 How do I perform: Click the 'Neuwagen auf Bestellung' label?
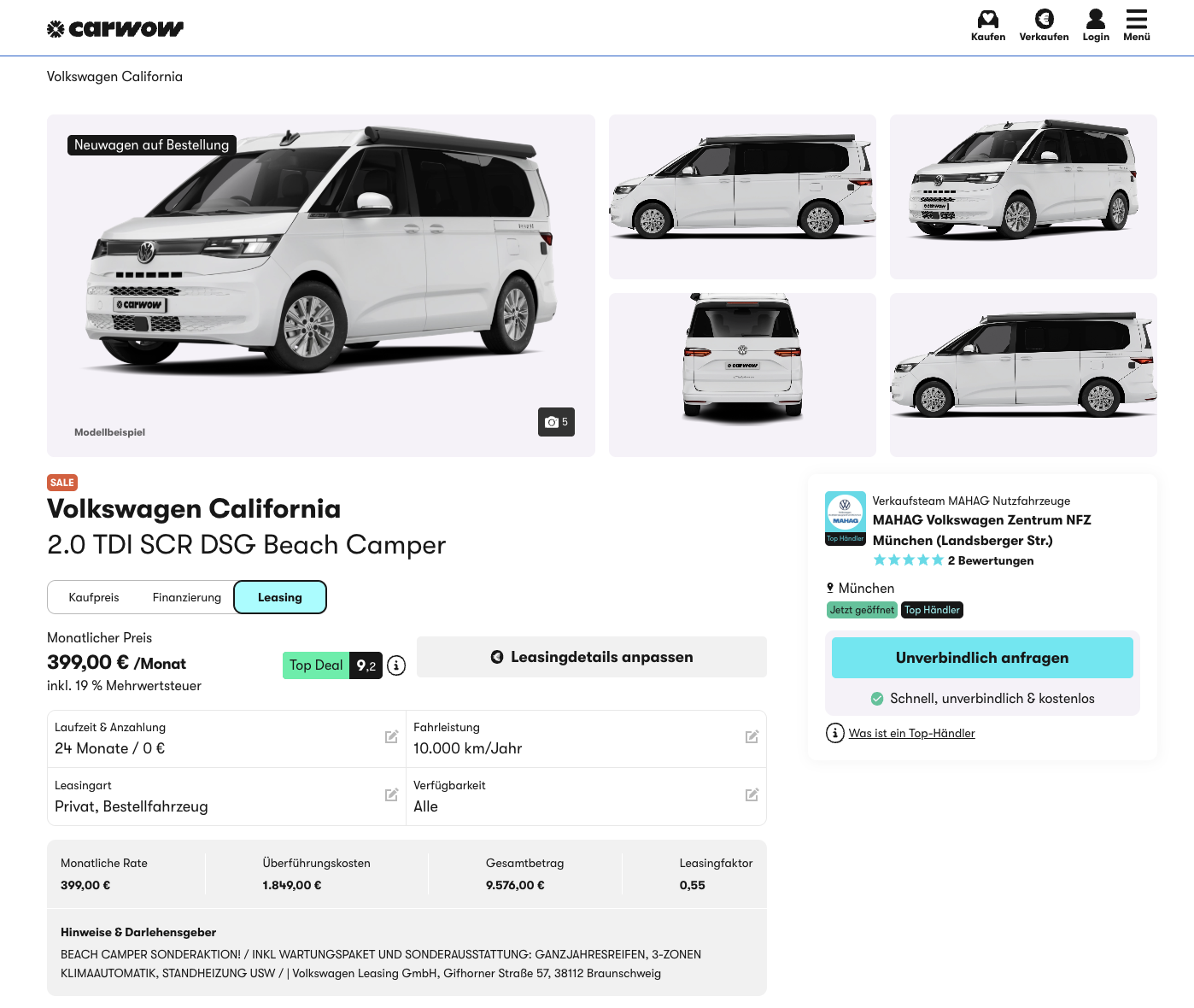pyautogui.click(x=152, y=145)
